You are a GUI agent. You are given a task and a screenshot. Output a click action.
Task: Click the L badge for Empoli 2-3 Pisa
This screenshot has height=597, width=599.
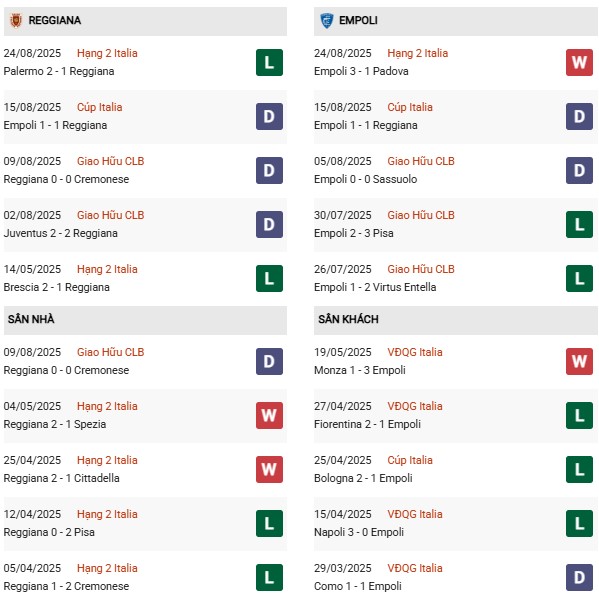click(579, 224)
